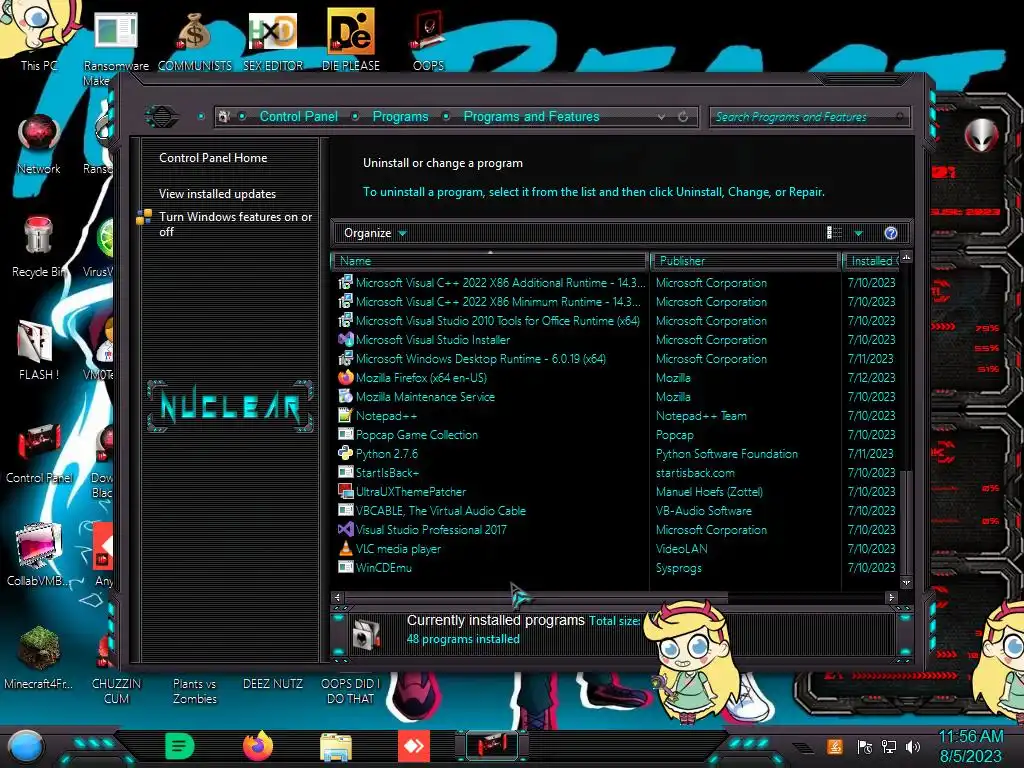
Task: Click the Start orb on the taskbar
Action: 26,747
